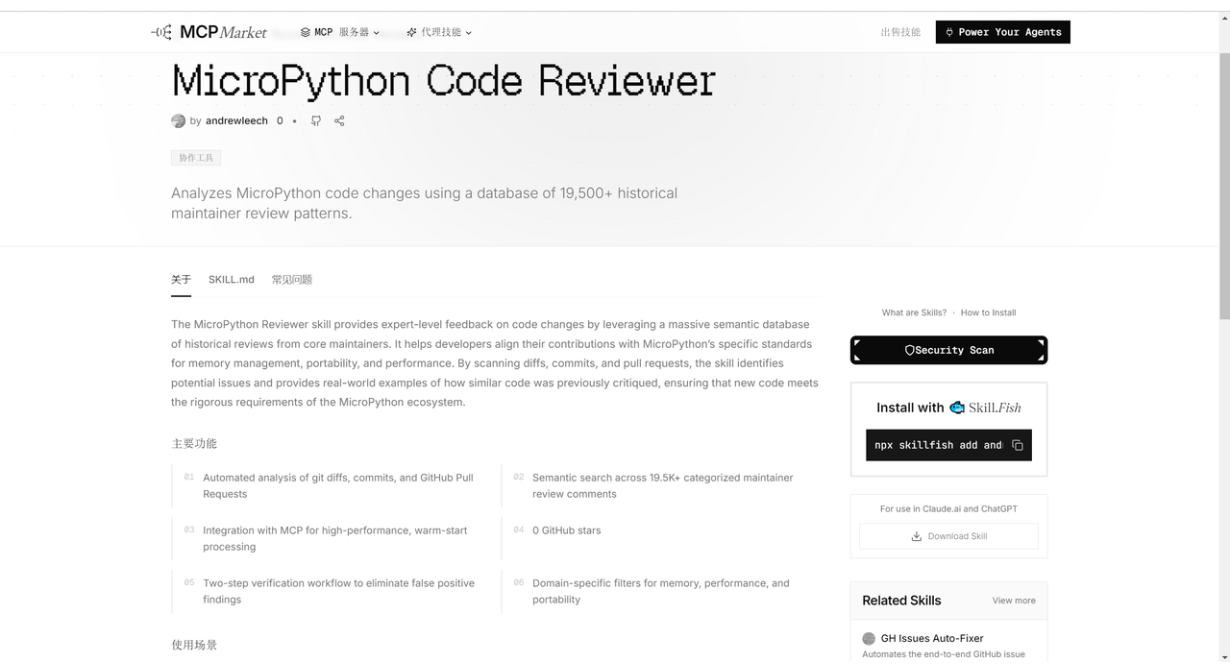Image resolution: width=1230 pixels, height=672 pixels.
Task: Expand the MCP 服务器 dropdown menu
Action: click(x=340, y=32)
